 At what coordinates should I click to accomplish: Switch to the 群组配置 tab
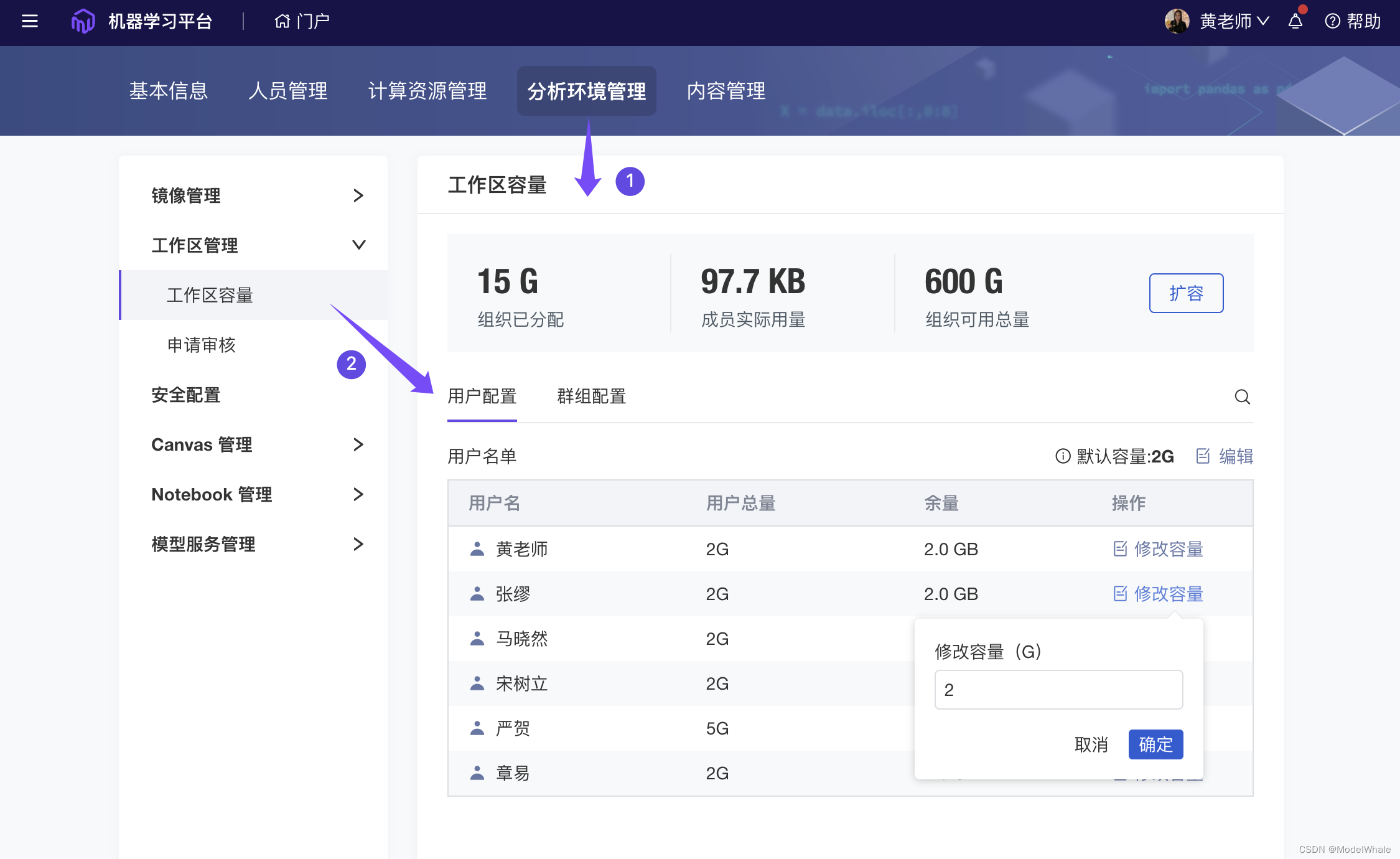[591, 397]
